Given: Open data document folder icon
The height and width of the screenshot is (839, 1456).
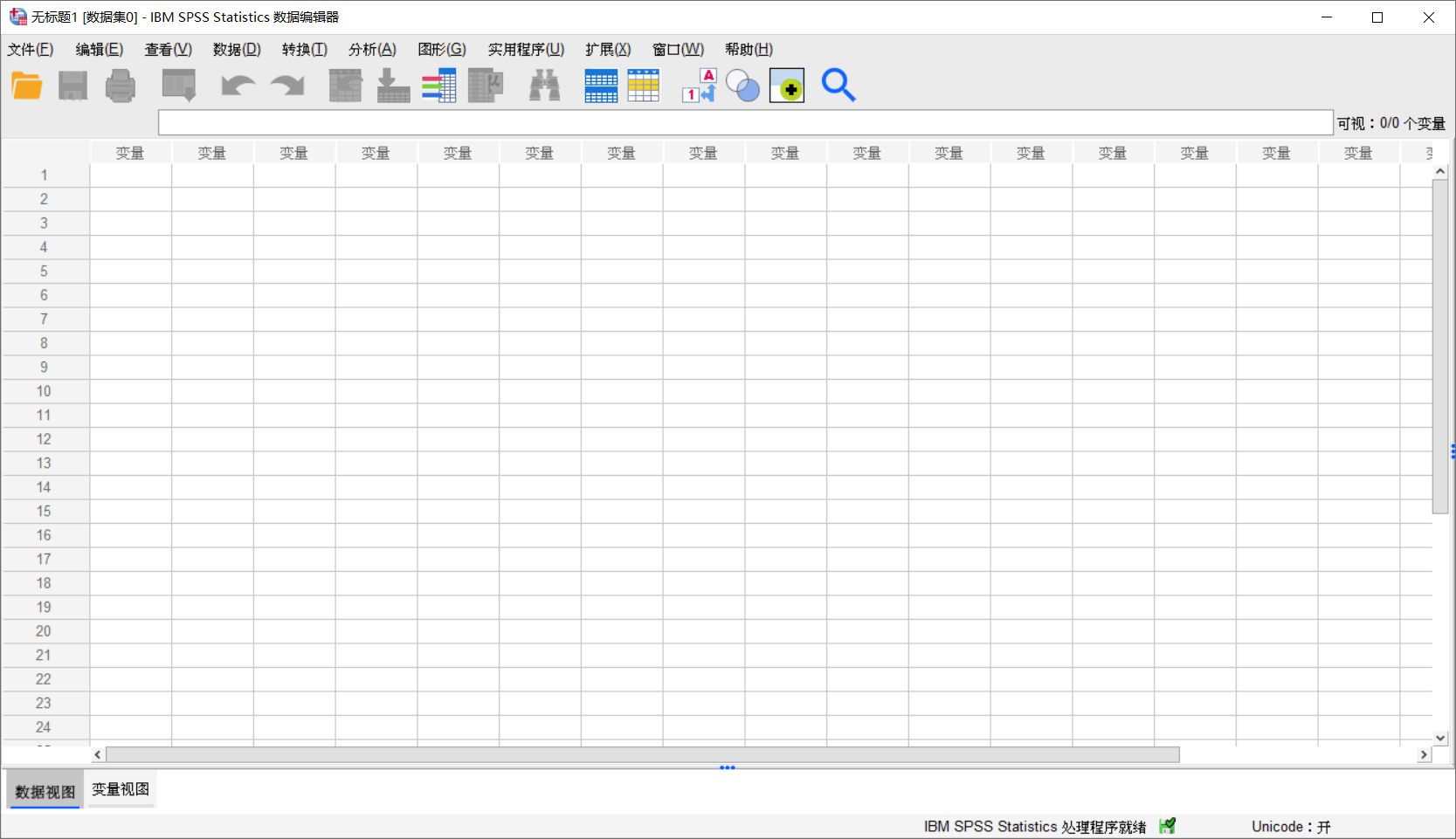Looking at the screenshot, I should coord(27,86).
